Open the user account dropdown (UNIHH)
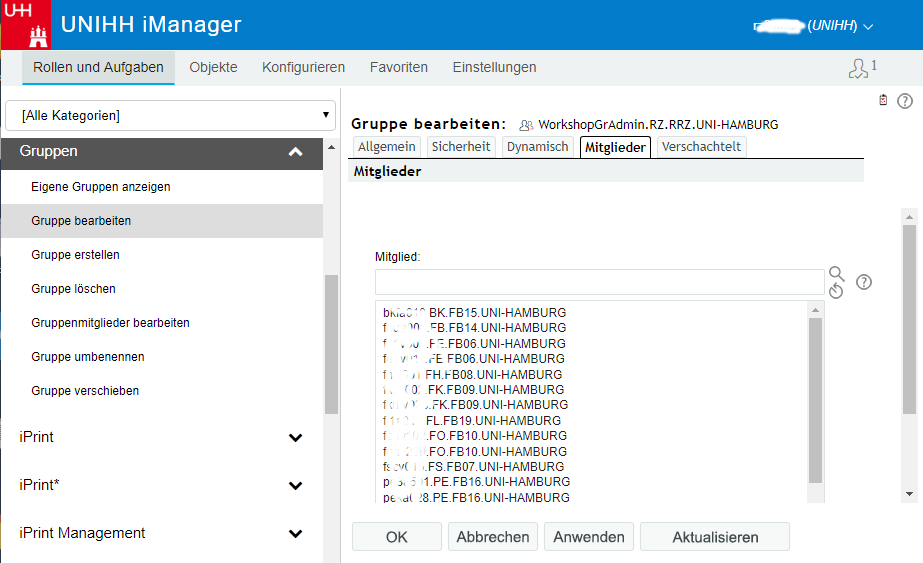 (814, 26)
